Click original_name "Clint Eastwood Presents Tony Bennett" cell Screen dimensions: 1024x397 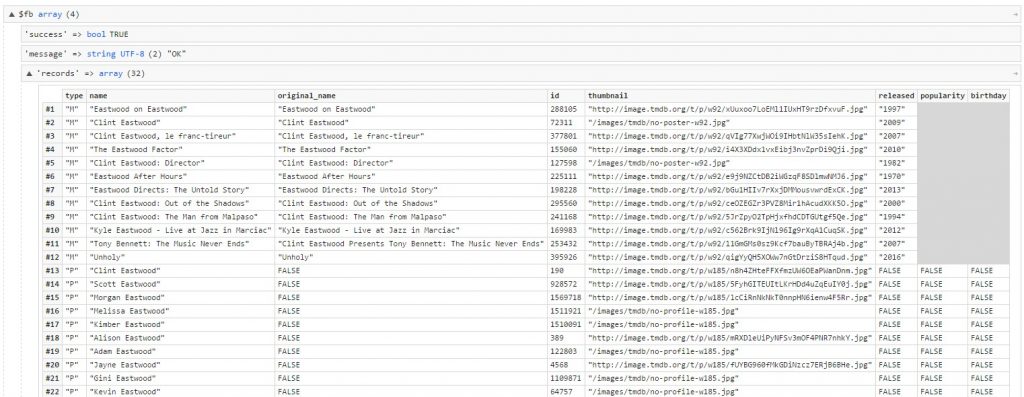(x=411, y=244)
